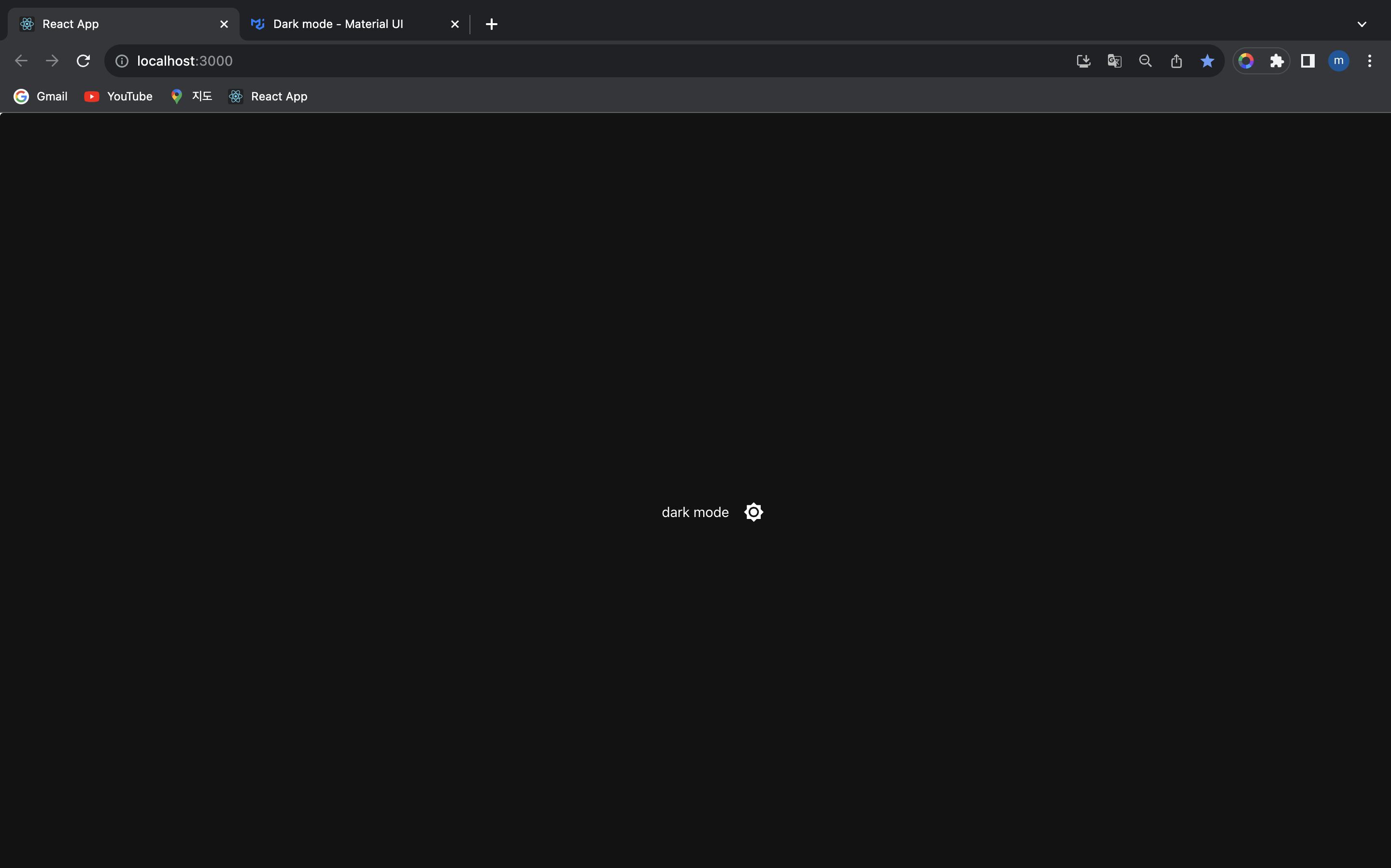This screenshot has height=868, width=1391.
Task: Toggle the side panel
Action: (1308, 61)
